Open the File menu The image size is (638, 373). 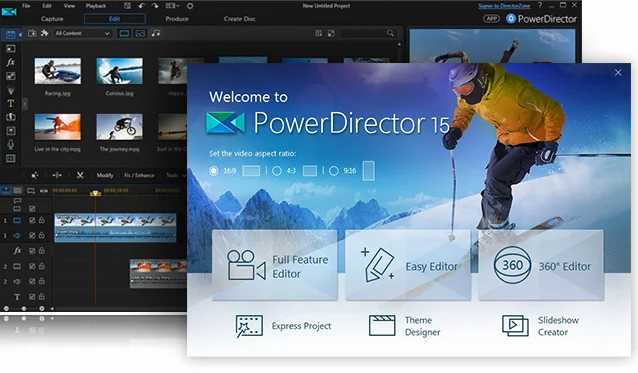tap(26, 6)
